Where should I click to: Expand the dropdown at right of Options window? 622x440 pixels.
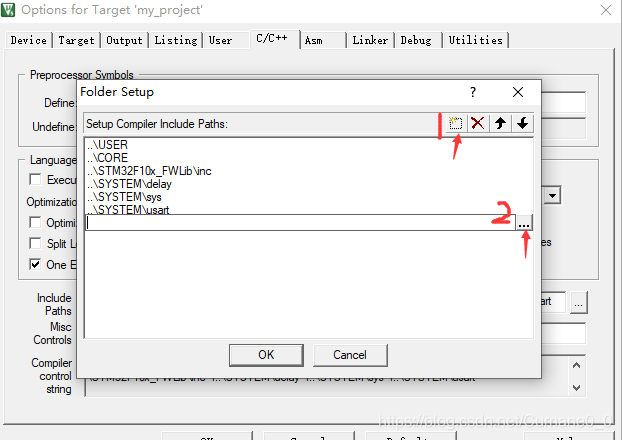552,196
